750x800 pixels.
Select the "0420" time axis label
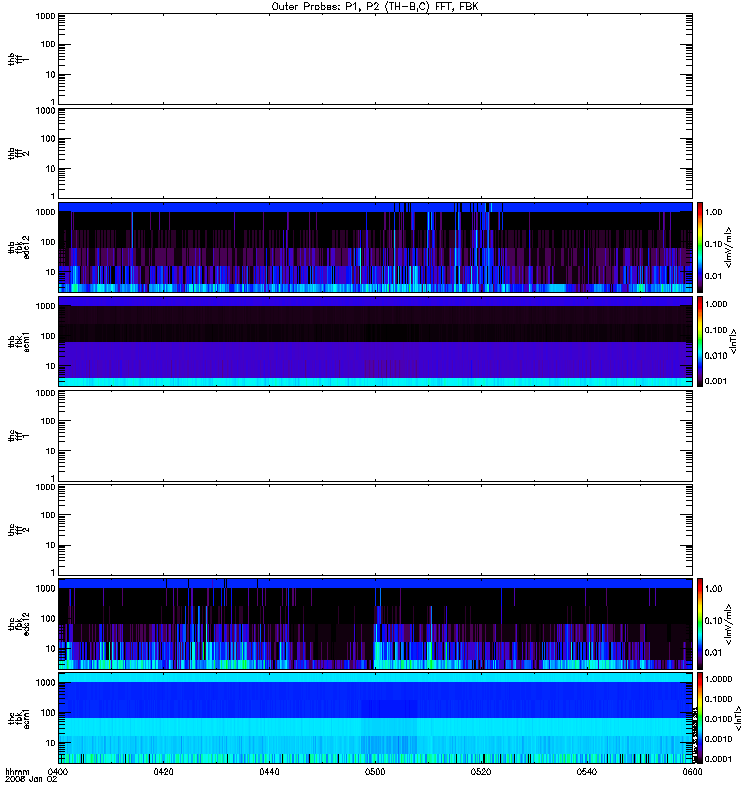tap(163, 771)
